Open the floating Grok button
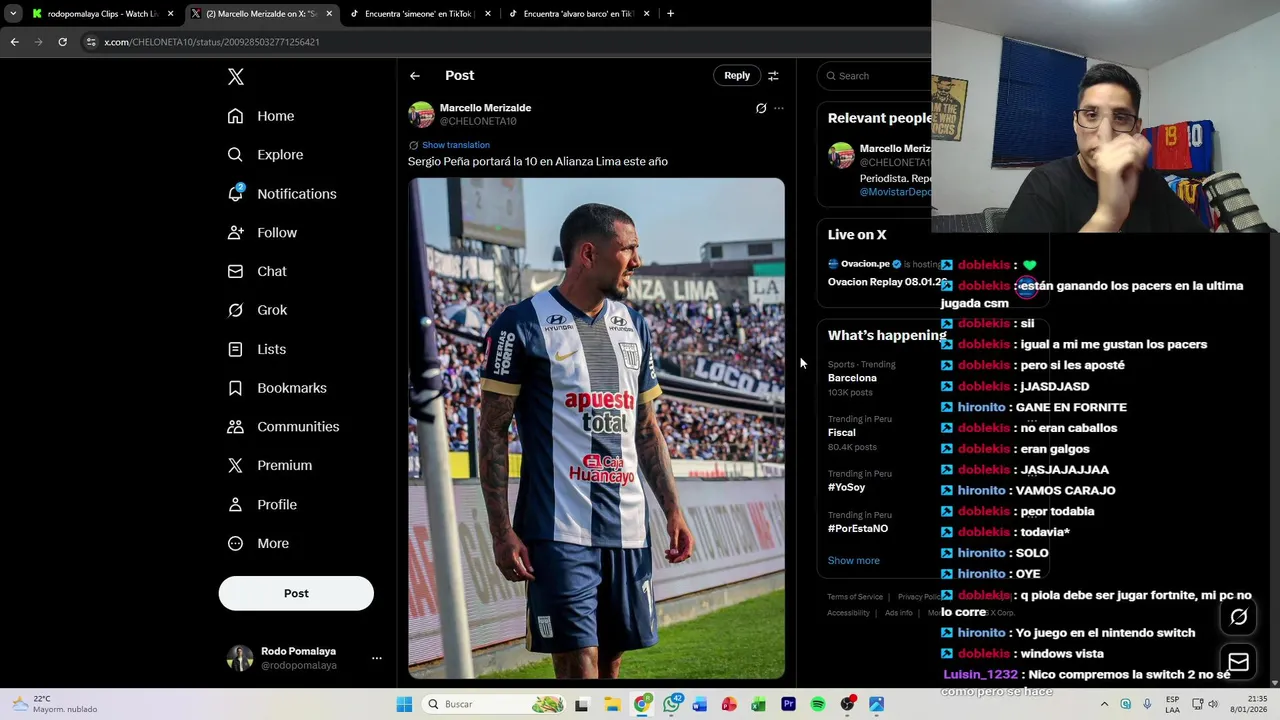 click(1238, 617)
